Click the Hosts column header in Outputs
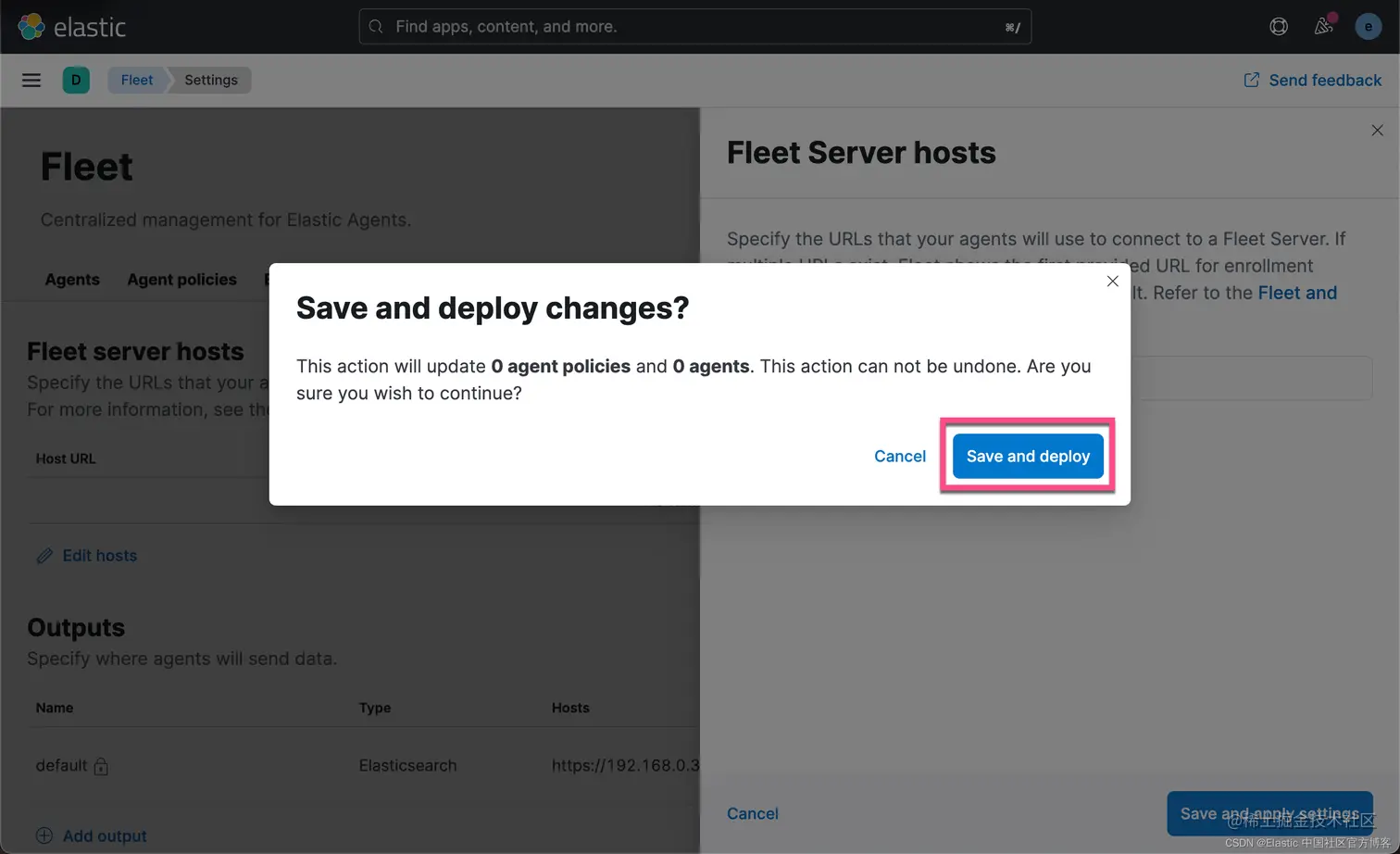The image size is (1400, 854). pos(570,708)
